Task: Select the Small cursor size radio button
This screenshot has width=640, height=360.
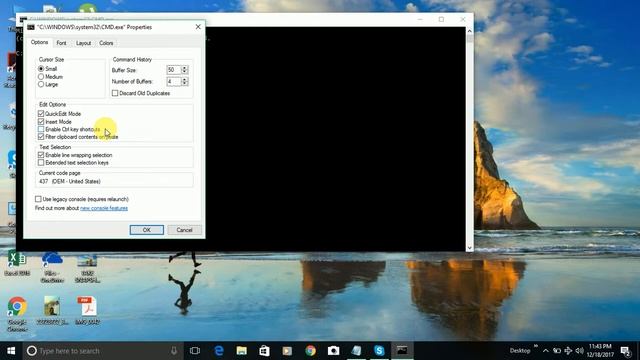Action: coord(41,69)
